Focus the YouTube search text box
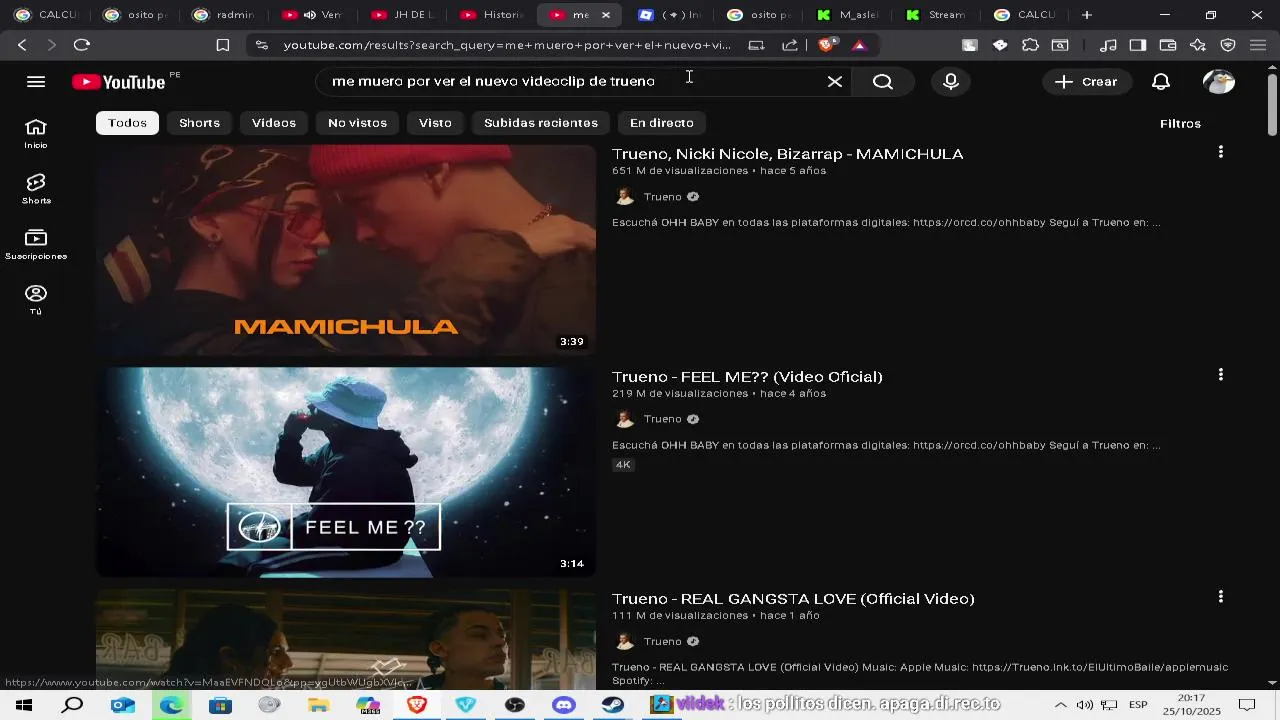This screenshot has height=720, width=1280. point(575,82)
